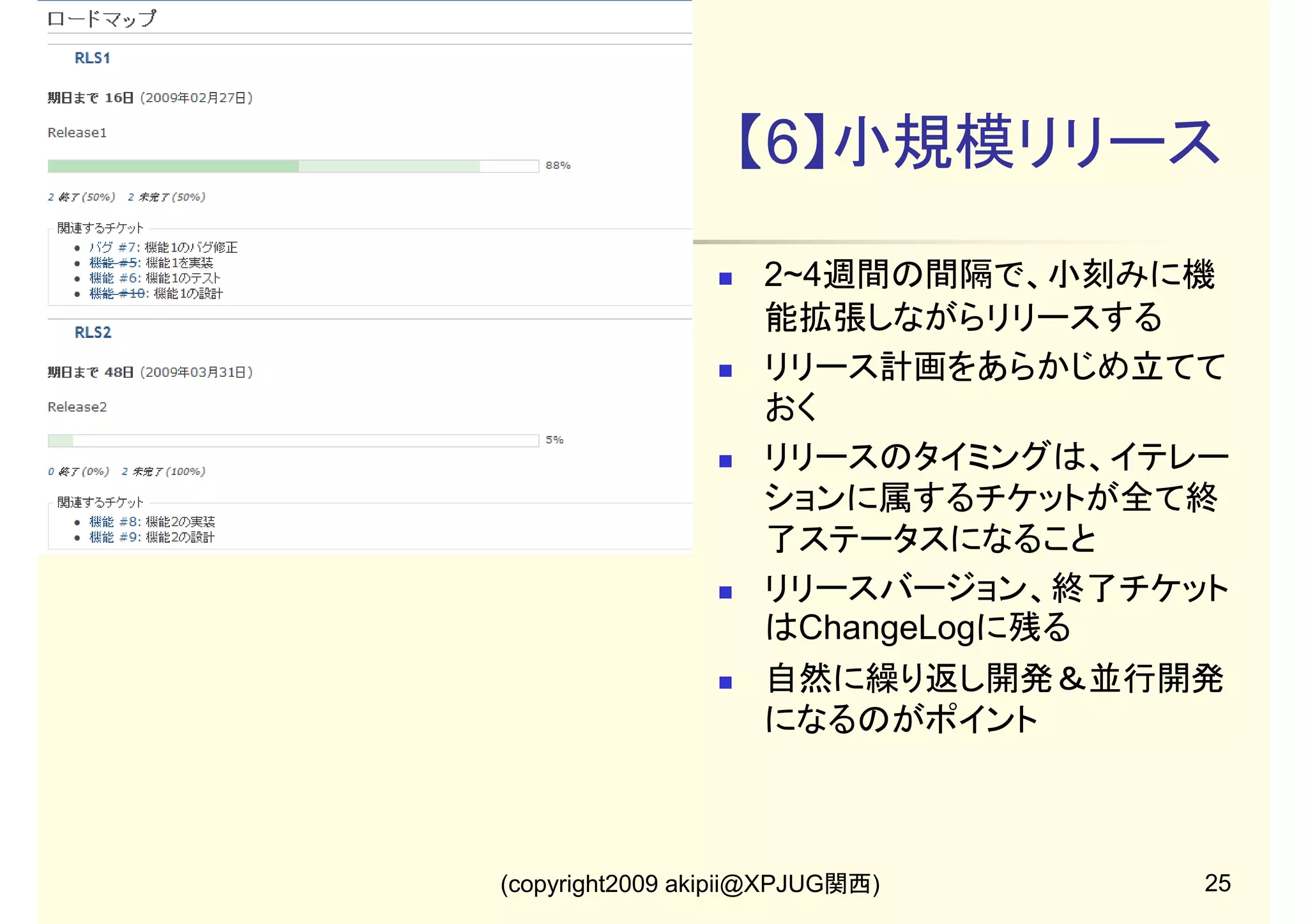Open ticket 機能 #9 link
Image resolution: width=1308 pixels, height=924 pixels.
(113, 537)
